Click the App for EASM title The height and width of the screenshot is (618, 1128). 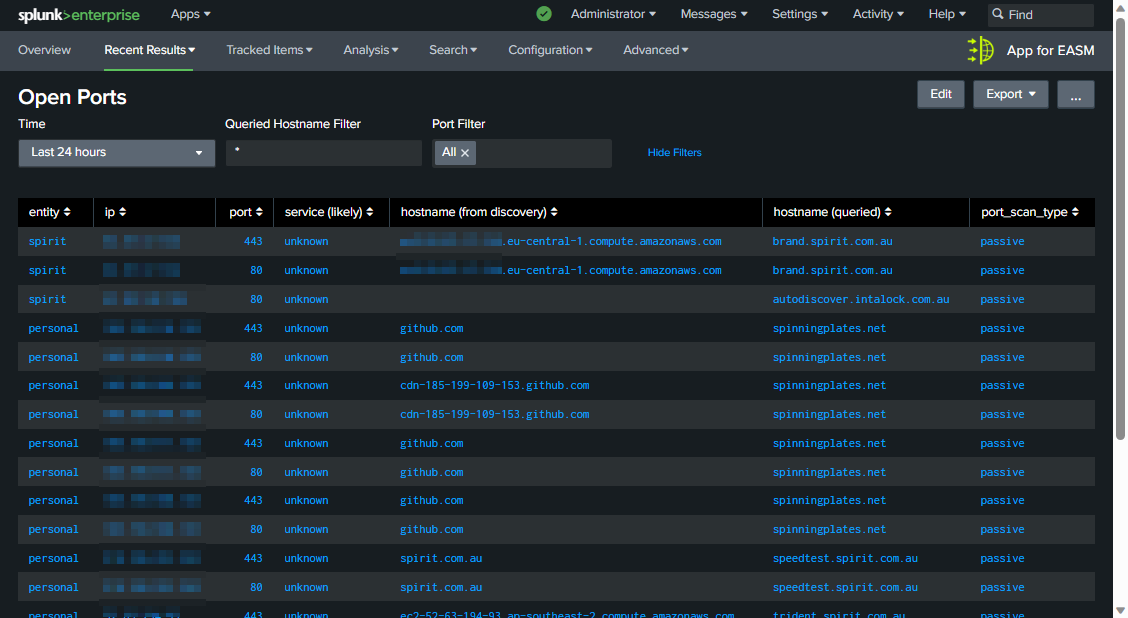click(1050, 50)
